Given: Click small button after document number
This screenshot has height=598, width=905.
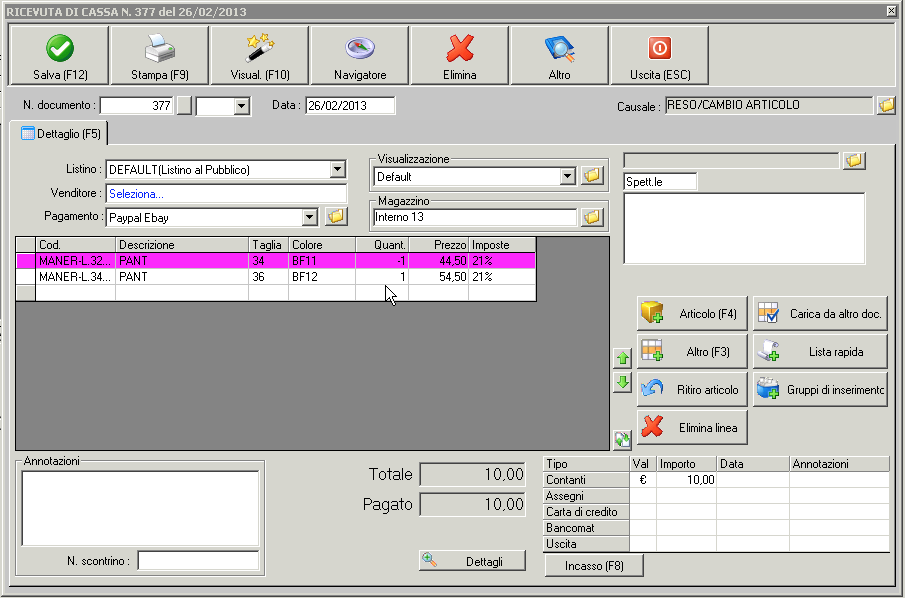Looking at the screenshot, I should click(184, 106).
